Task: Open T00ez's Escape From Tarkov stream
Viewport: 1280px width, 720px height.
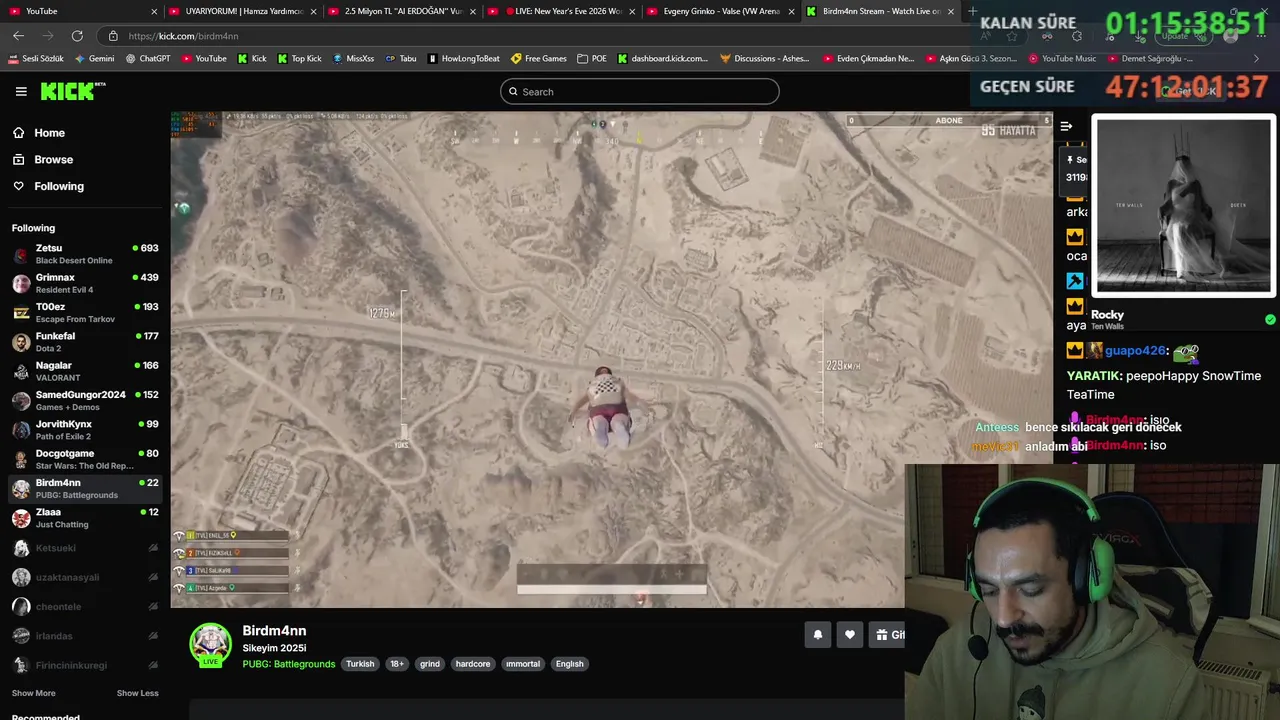Action: [x=85, y=313]
